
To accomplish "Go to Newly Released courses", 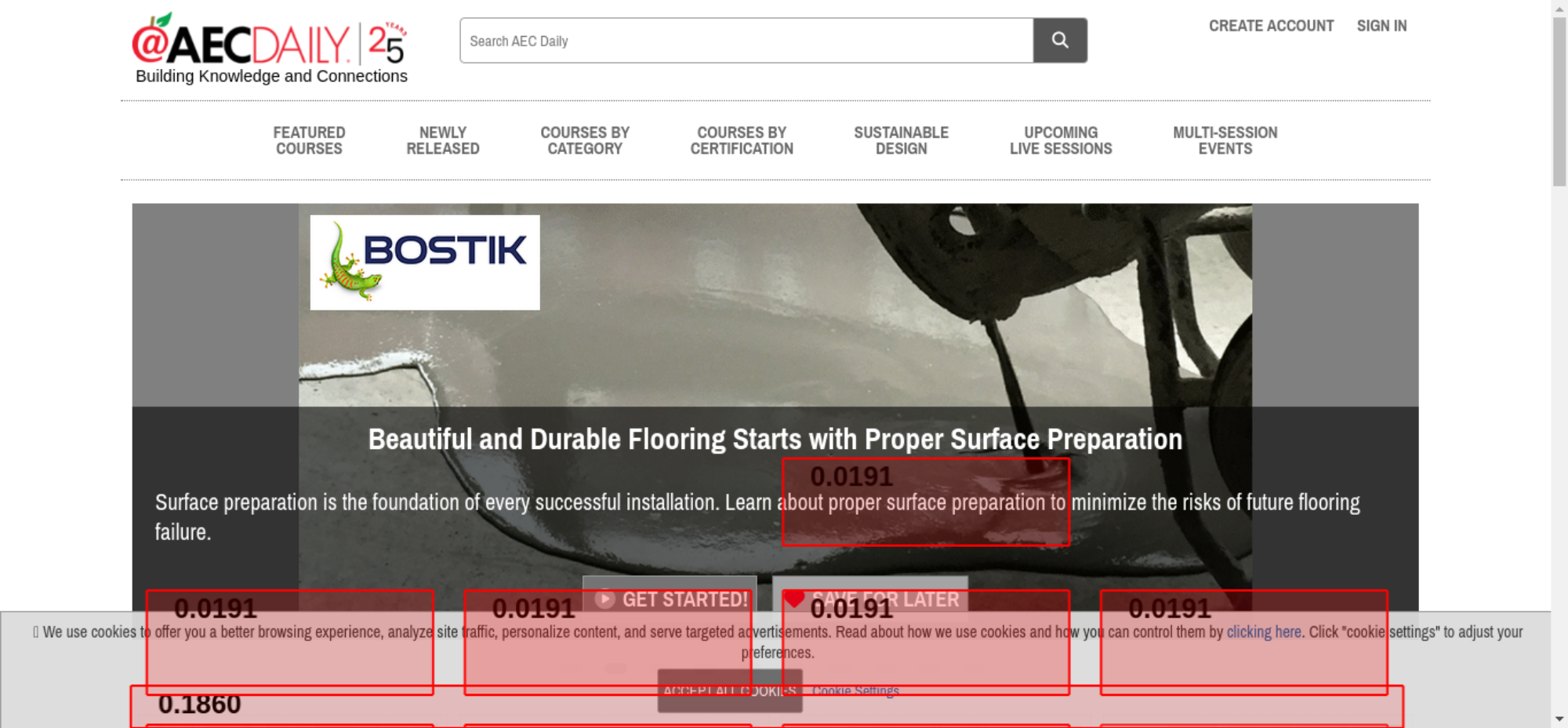I will click(x=443, y=141).
